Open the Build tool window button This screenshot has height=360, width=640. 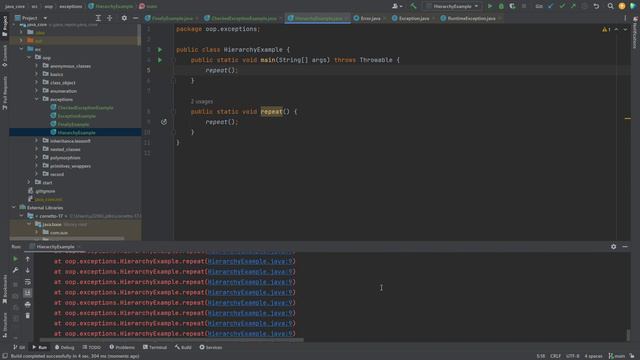[183, 347]
